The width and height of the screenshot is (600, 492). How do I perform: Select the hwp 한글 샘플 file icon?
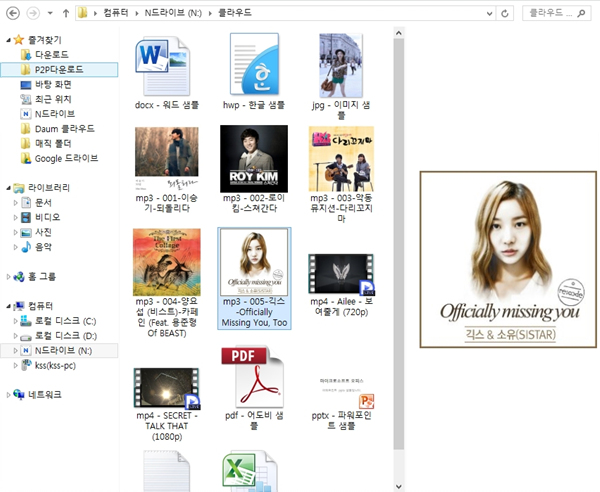[x=254, y=64]
